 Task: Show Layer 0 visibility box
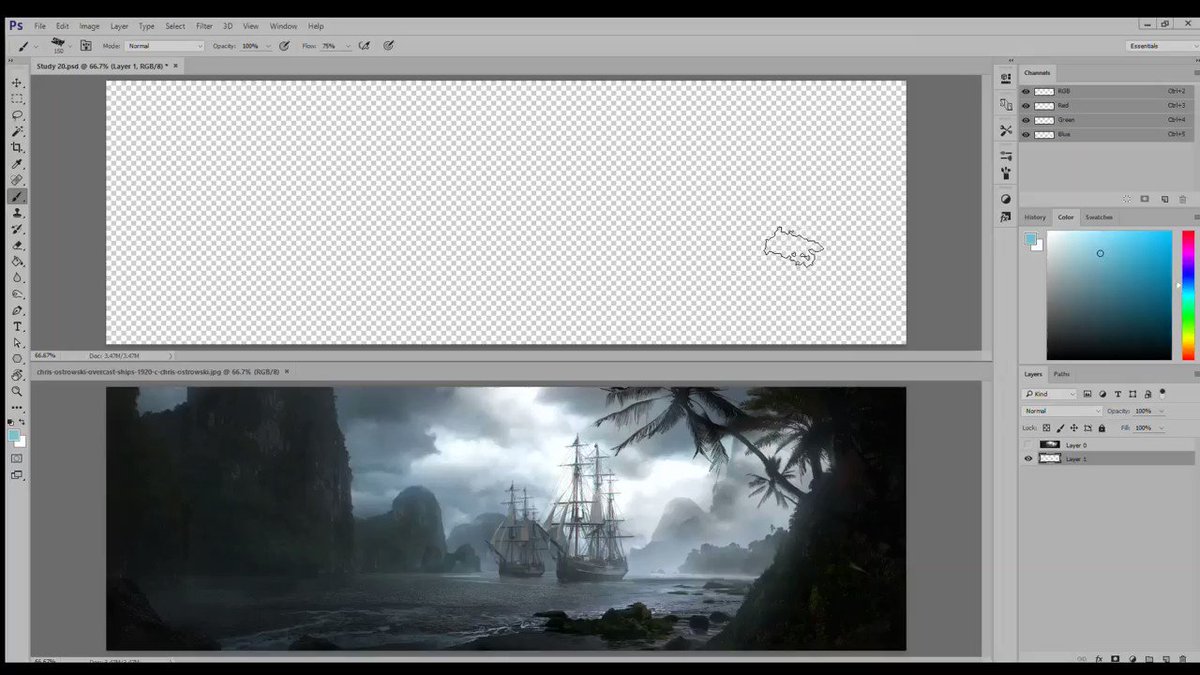pyautogui.click(x=1027, y=445)
